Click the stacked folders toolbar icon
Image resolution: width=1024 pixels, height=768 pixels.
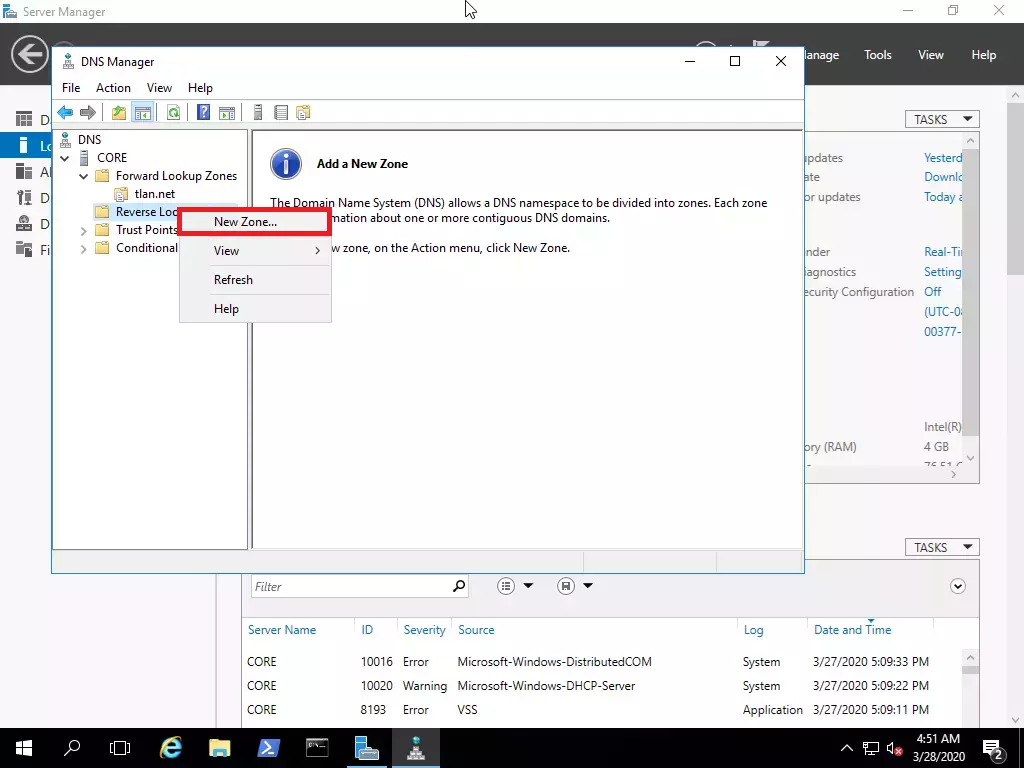(303, 112)
